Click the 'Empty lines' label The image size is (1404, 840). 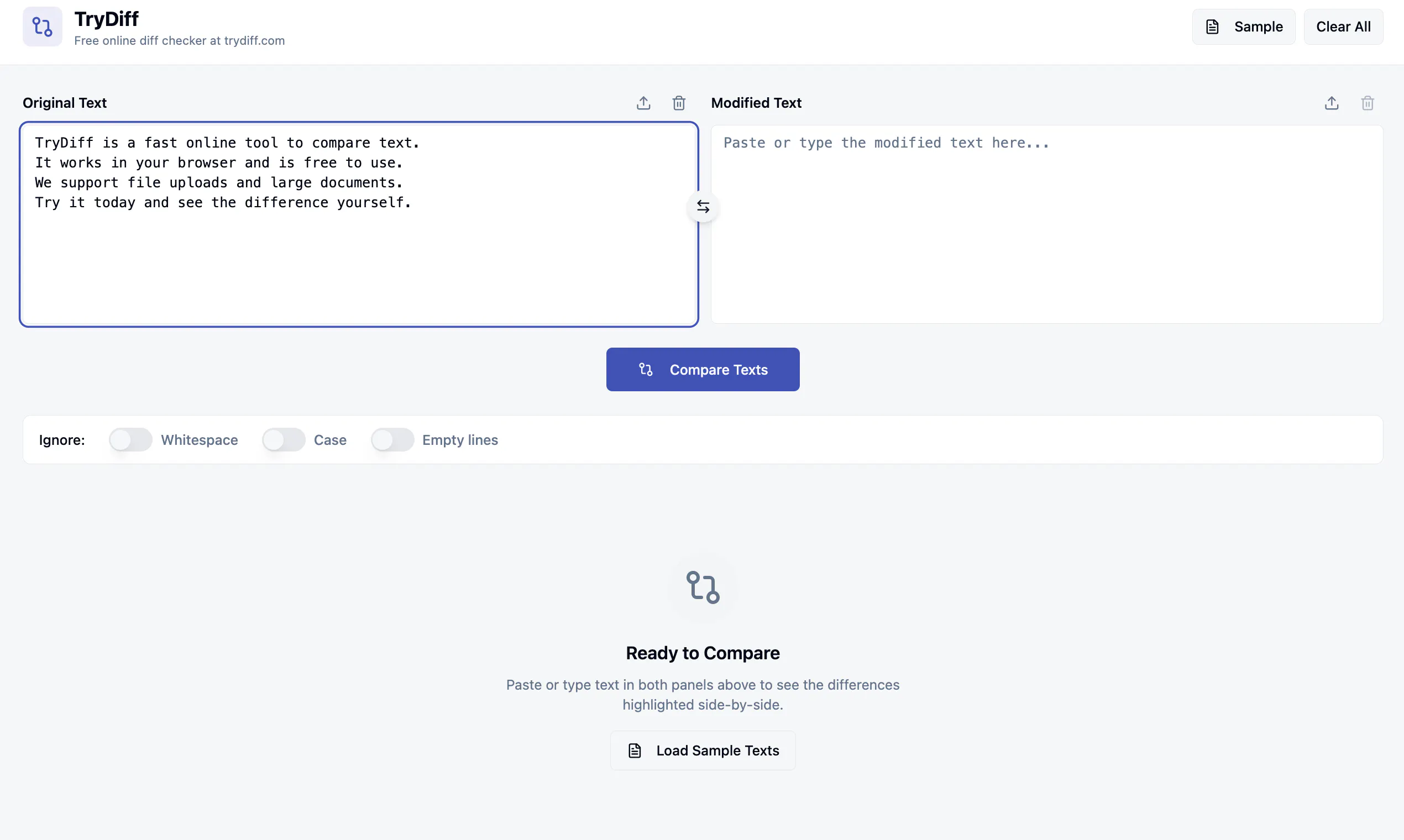460,440
